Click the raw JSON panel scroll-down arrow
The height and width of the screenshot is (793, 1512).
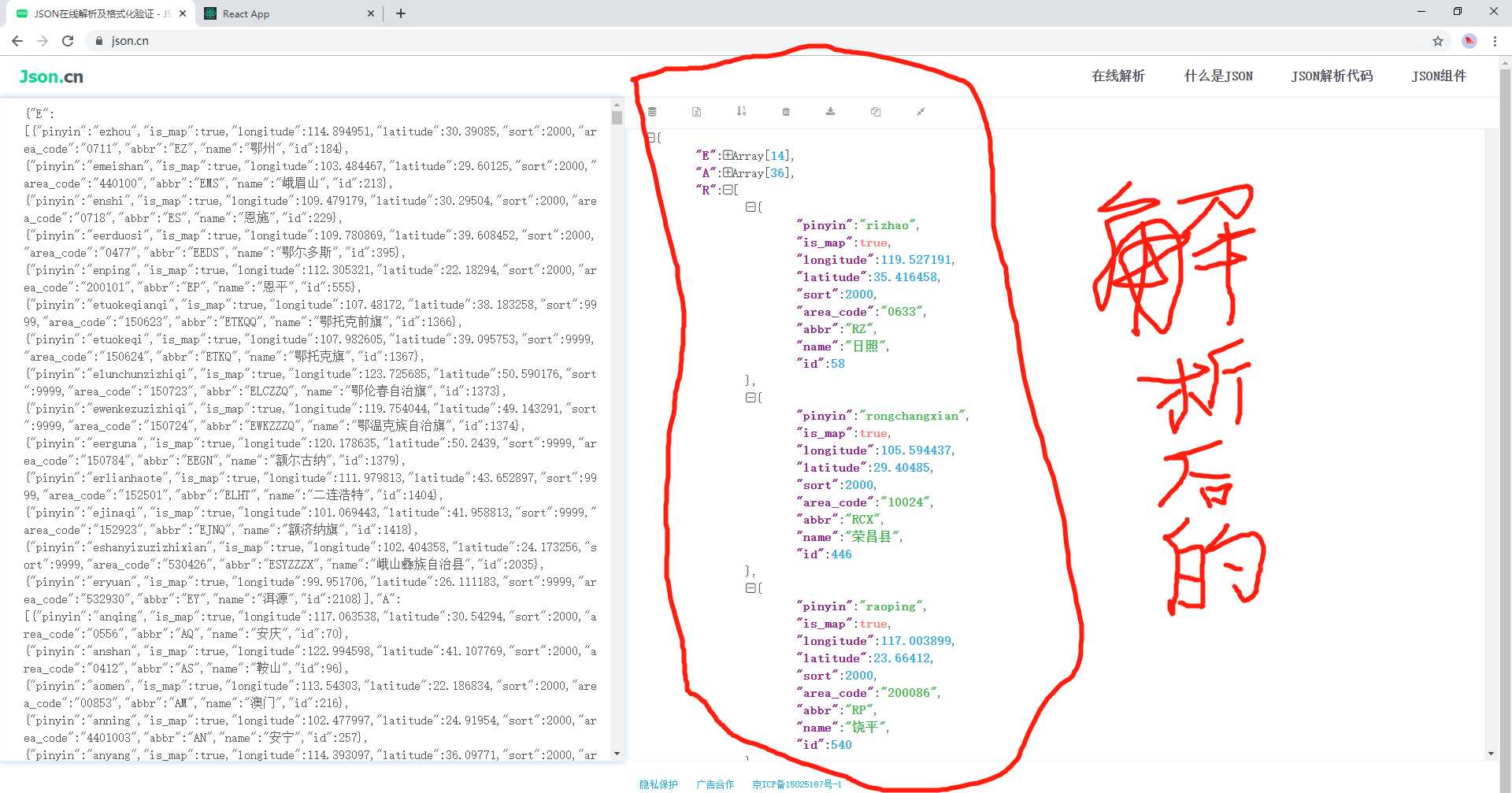pyautogui.click(x=617, y=754)
